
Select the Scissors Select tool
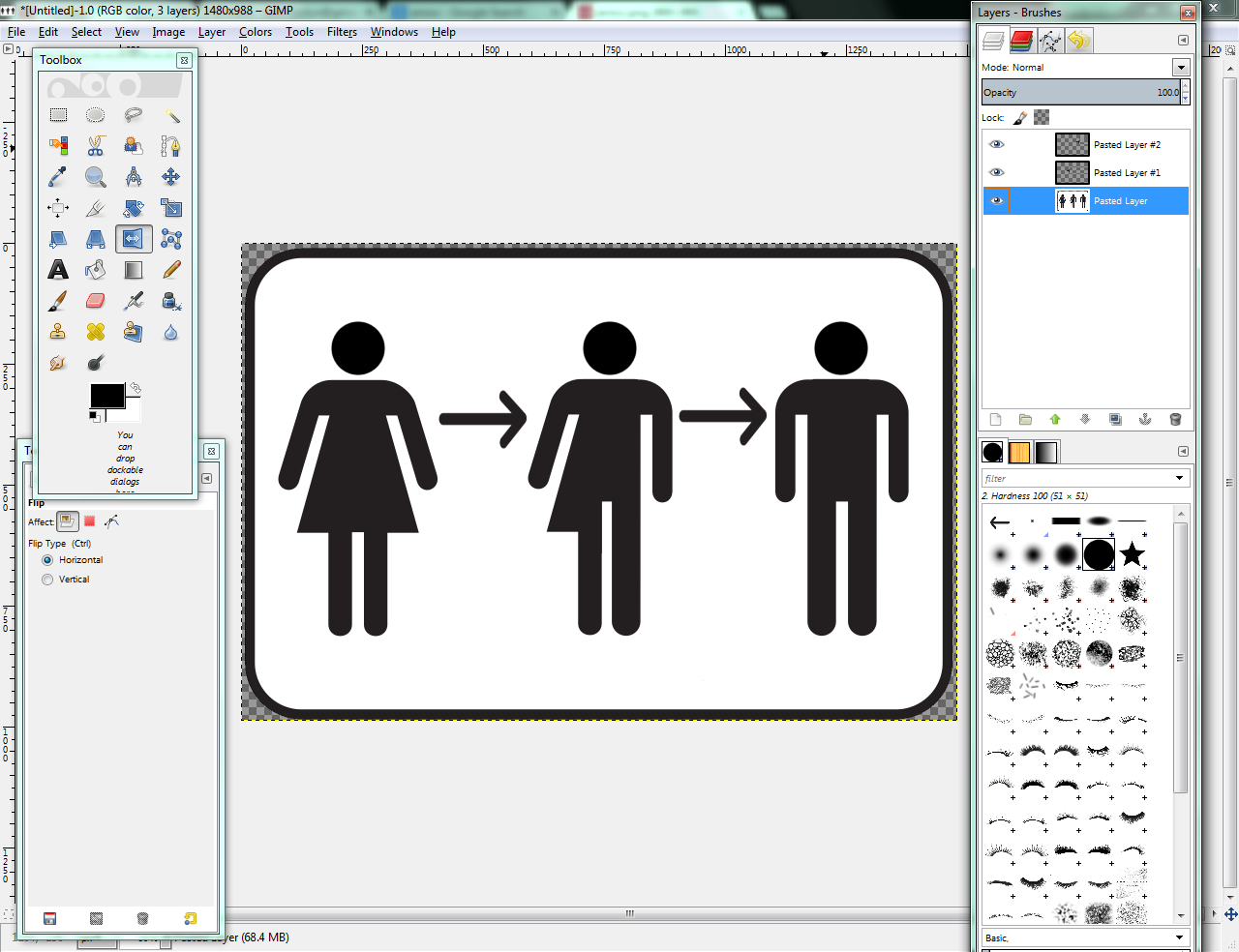[95, 146]
